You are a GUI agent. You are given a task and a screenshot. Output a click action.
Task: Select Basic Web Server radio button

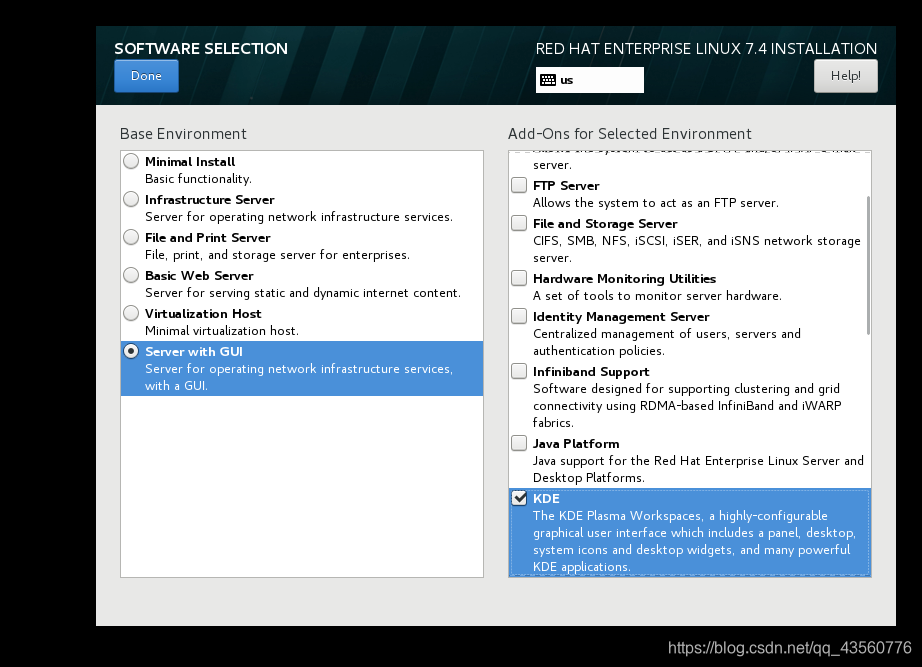pos(131,275)
